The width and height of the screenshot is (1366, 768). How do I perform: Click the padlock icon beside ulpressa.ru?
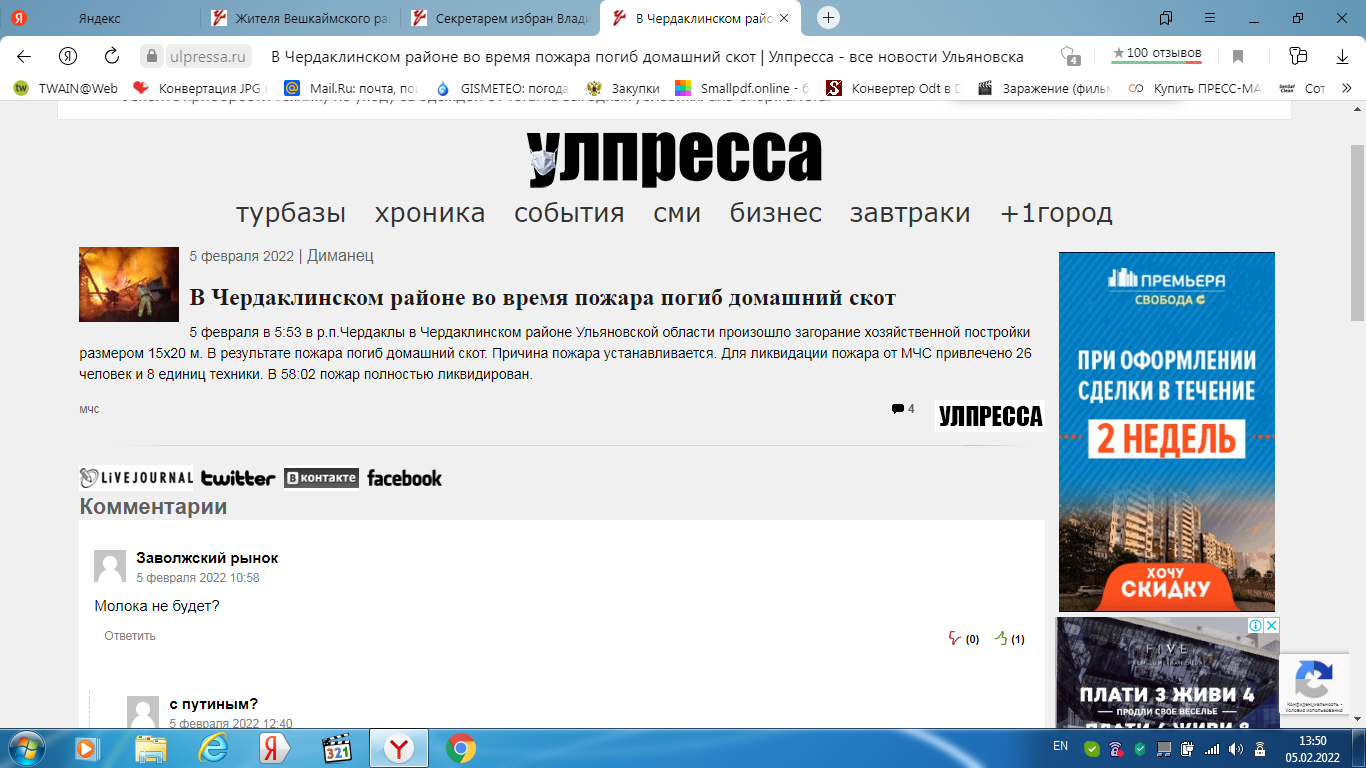151,56
